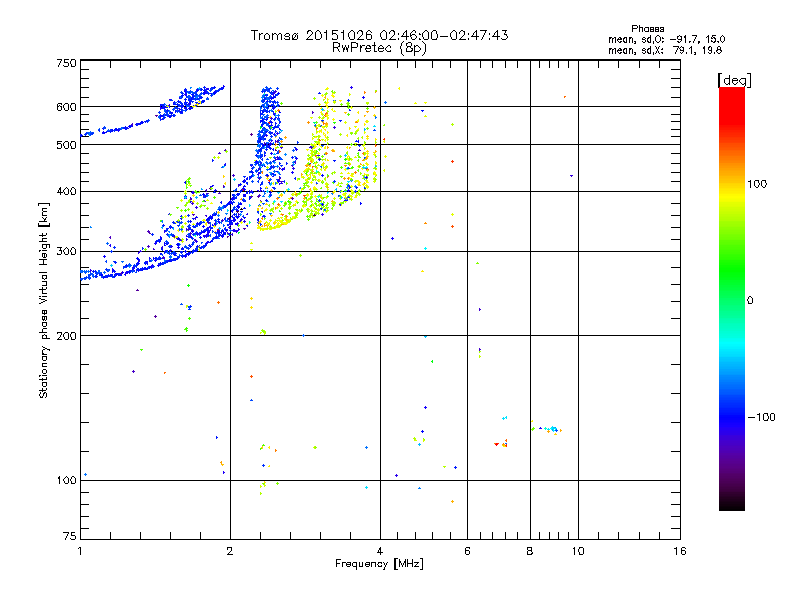Click the x-axis tick label '6'
The image size is (800, 600).
click(467, 551)
